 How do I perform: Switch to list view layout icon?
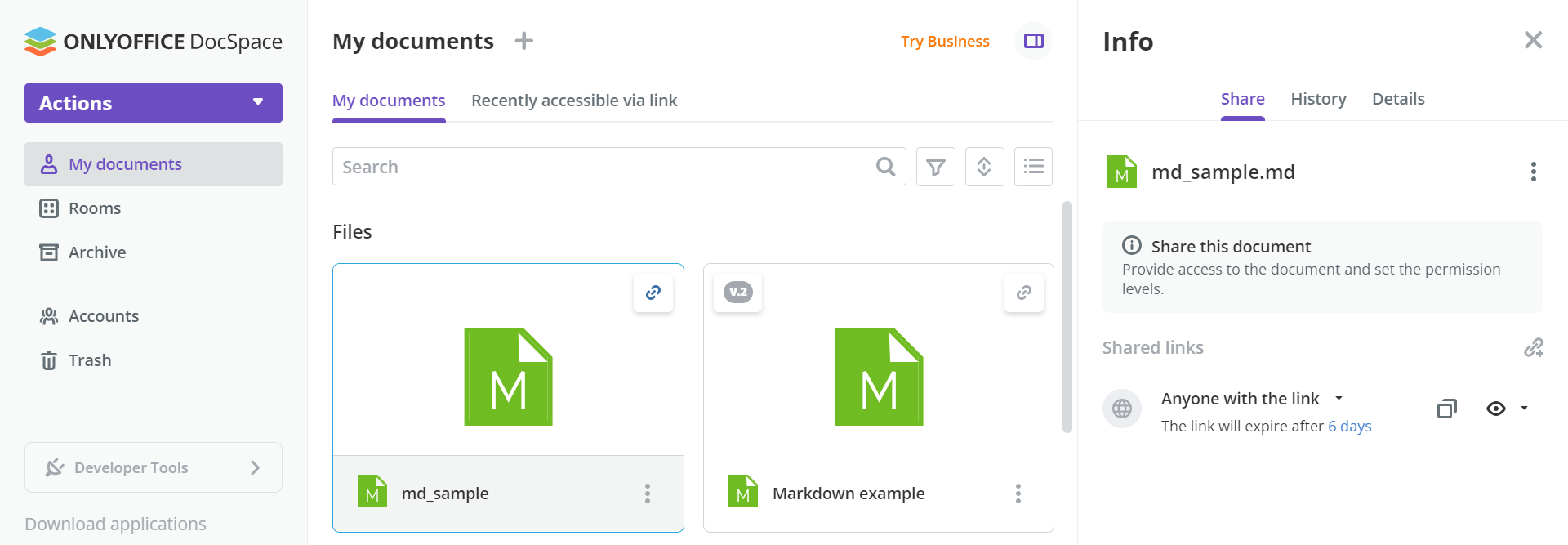tap(1033, 167)
